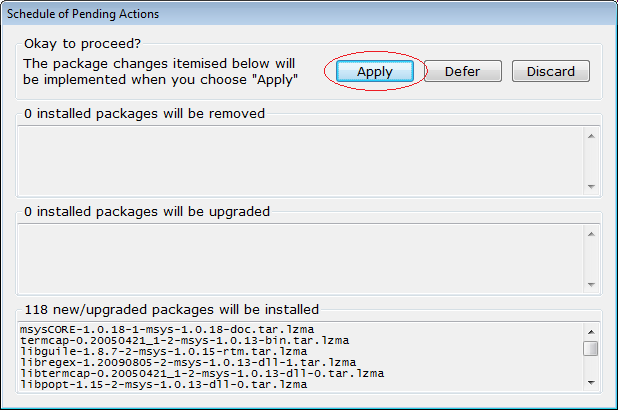The width and height of the screenshot is (618, 410).
Task: Click inside the empty removed packages box
Action: pos(301,161)
